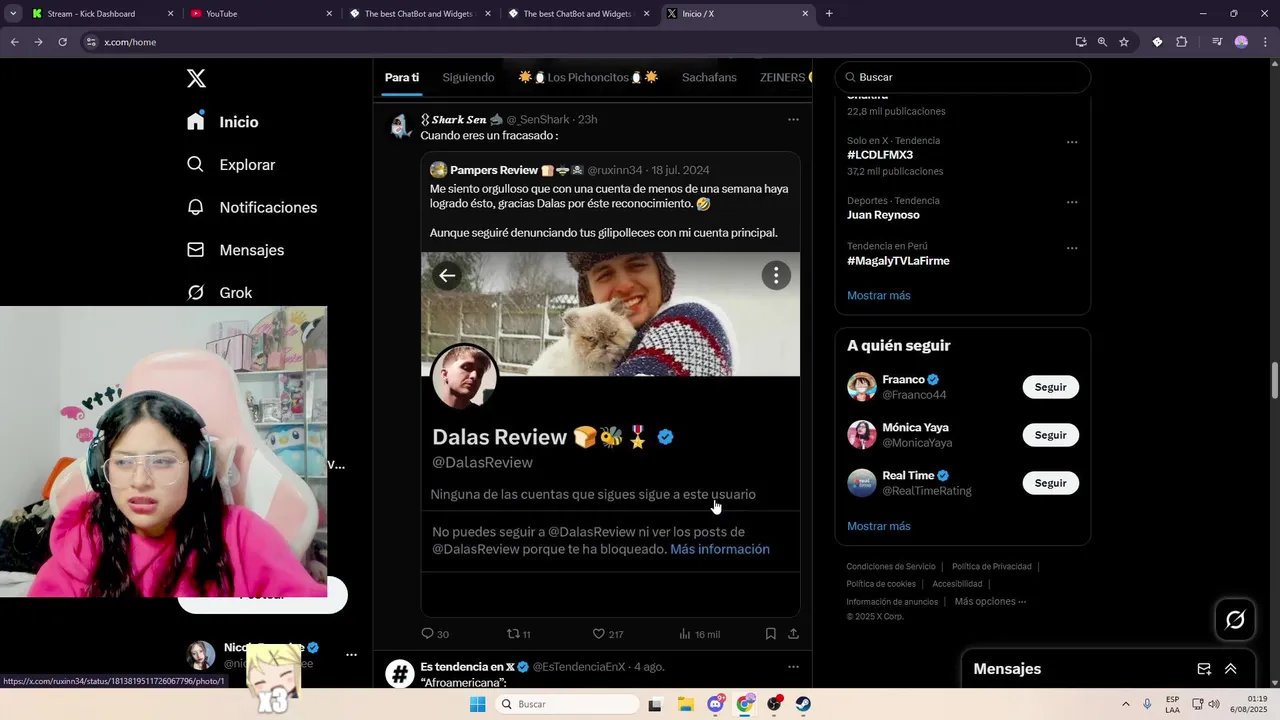Screen dimensions: 1280x720
Task: Click Mostrar más under A quién seguir
Action: point(879,526)
